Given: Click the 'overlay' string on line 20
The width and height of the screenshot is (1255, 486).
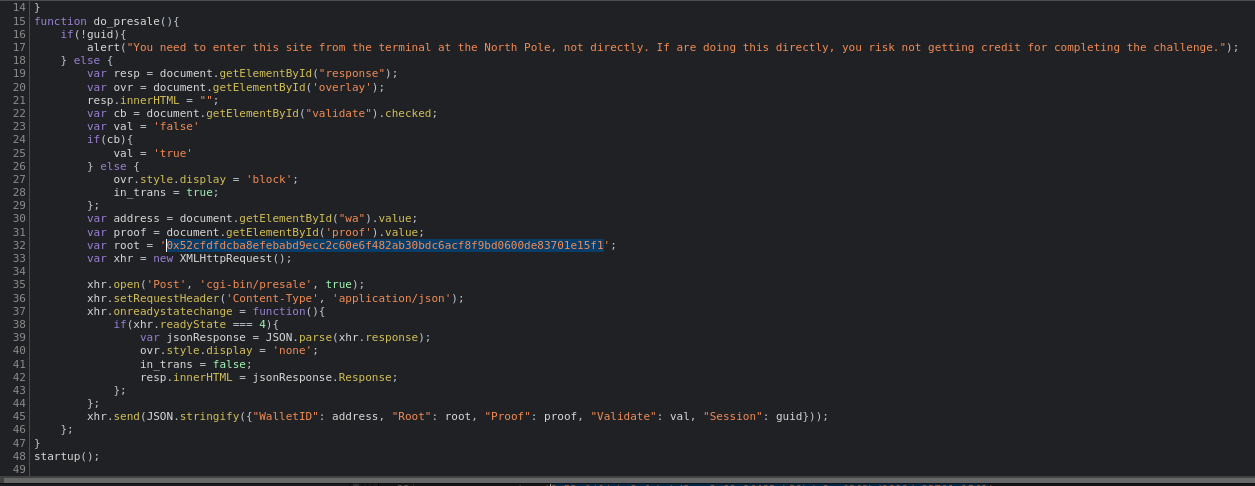Looking at the screenshot, I should pos(341,87).
